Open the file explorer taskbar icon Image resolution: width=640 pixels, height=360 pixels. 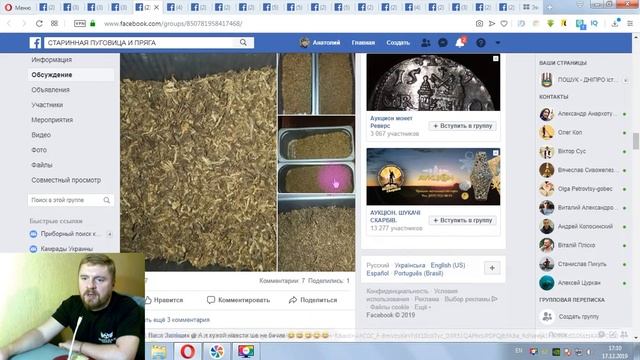tap(158, 351)
